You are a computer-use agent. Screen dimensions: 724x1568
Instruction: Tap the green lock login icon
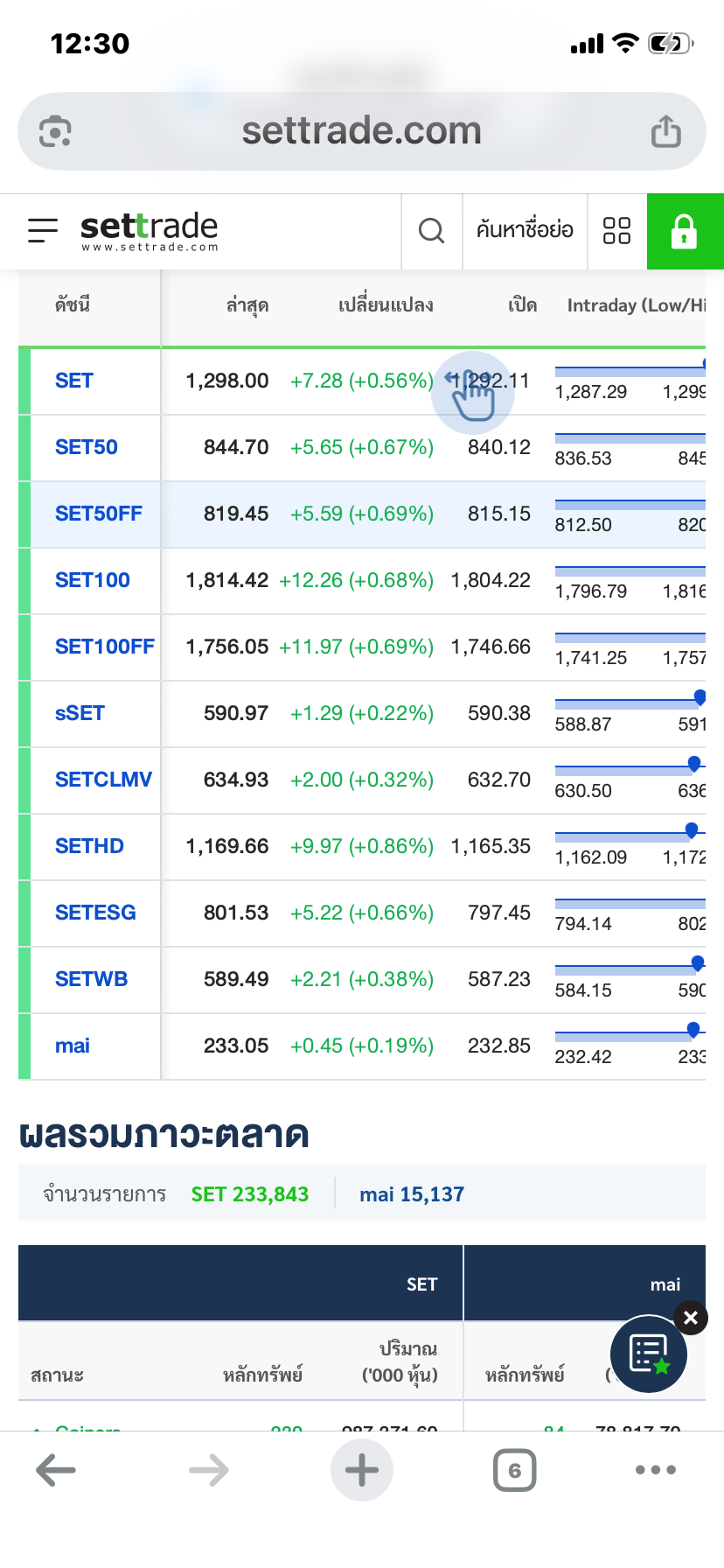pos(684,232)
